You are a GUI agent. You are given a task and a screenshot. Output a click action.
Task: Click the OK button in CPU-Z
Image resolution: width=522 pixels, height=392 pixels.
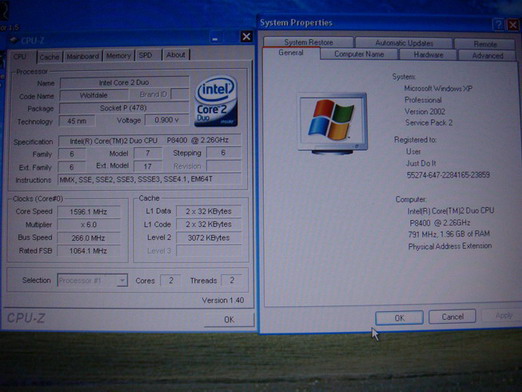point(229,320)
